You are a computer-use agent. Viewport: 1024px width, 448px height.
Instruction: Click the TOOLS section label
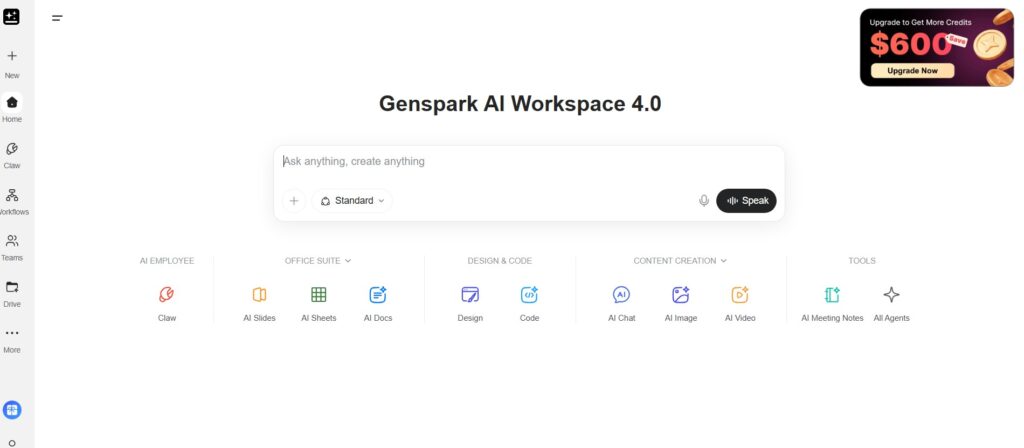click(x=862, y=261)
